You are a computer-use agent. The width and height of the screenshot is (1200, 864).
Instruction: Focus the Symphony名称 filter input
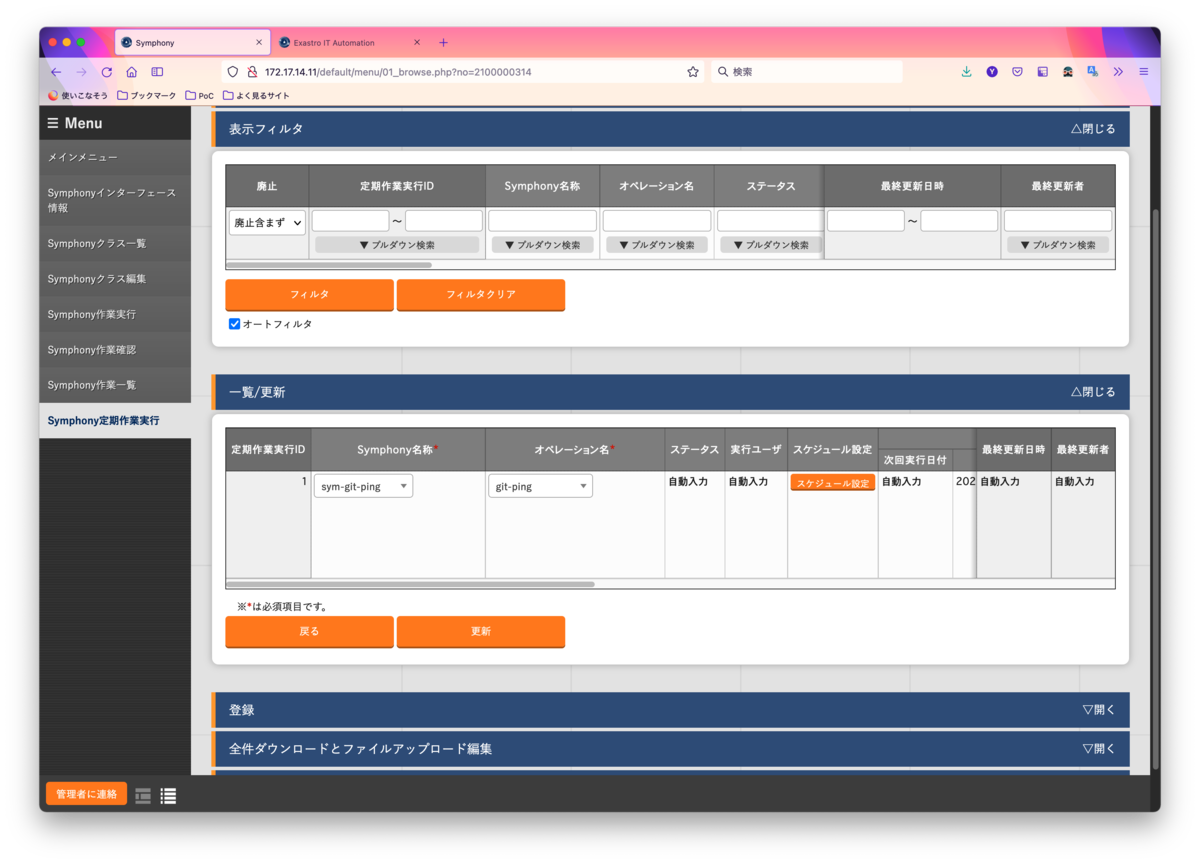[x=542, y=221]
